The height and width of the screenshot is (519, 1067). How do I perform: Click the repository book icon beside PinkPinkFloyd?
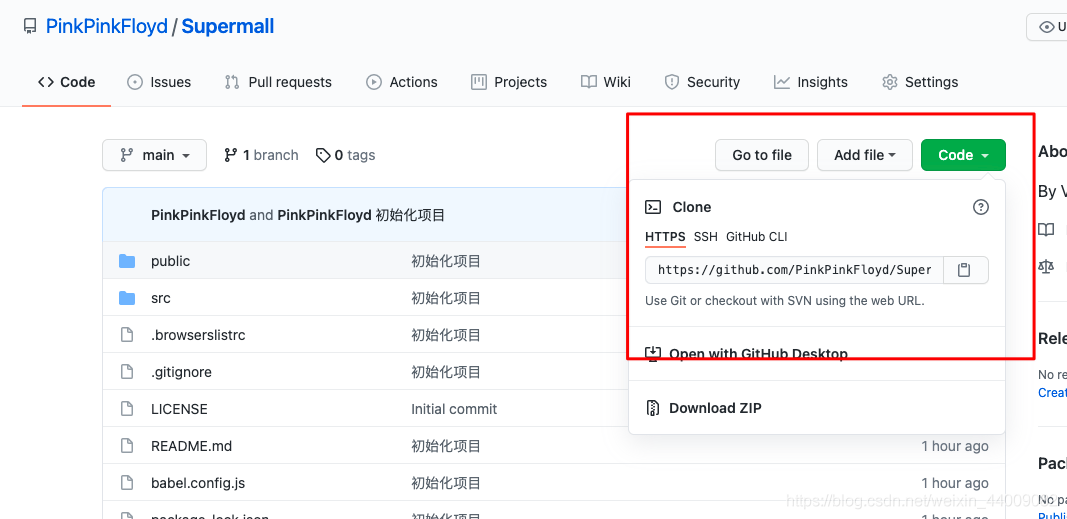(x=29, y=27)
